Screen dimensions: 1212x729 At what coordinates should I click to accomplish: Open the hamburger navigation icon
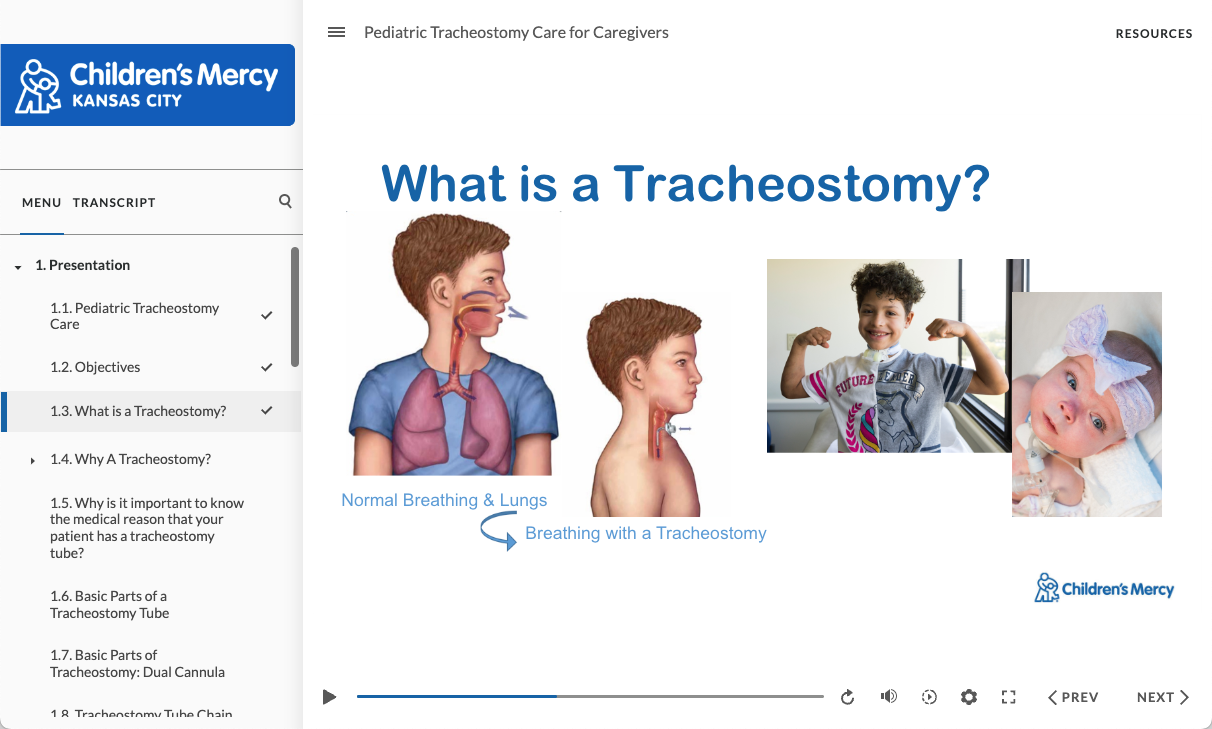[x=336, y=32]
